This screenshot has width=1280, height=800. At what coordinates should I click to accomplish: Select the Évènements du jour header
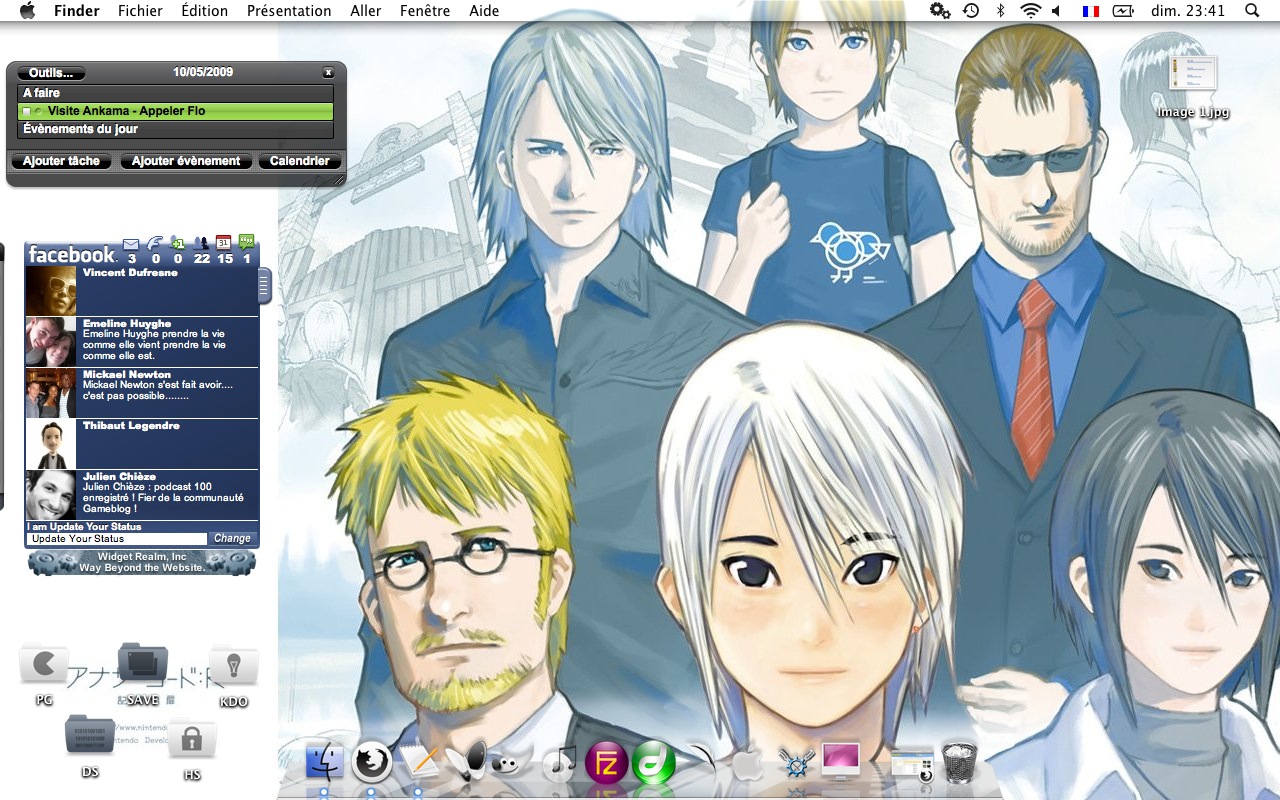(x=176, y=129)
